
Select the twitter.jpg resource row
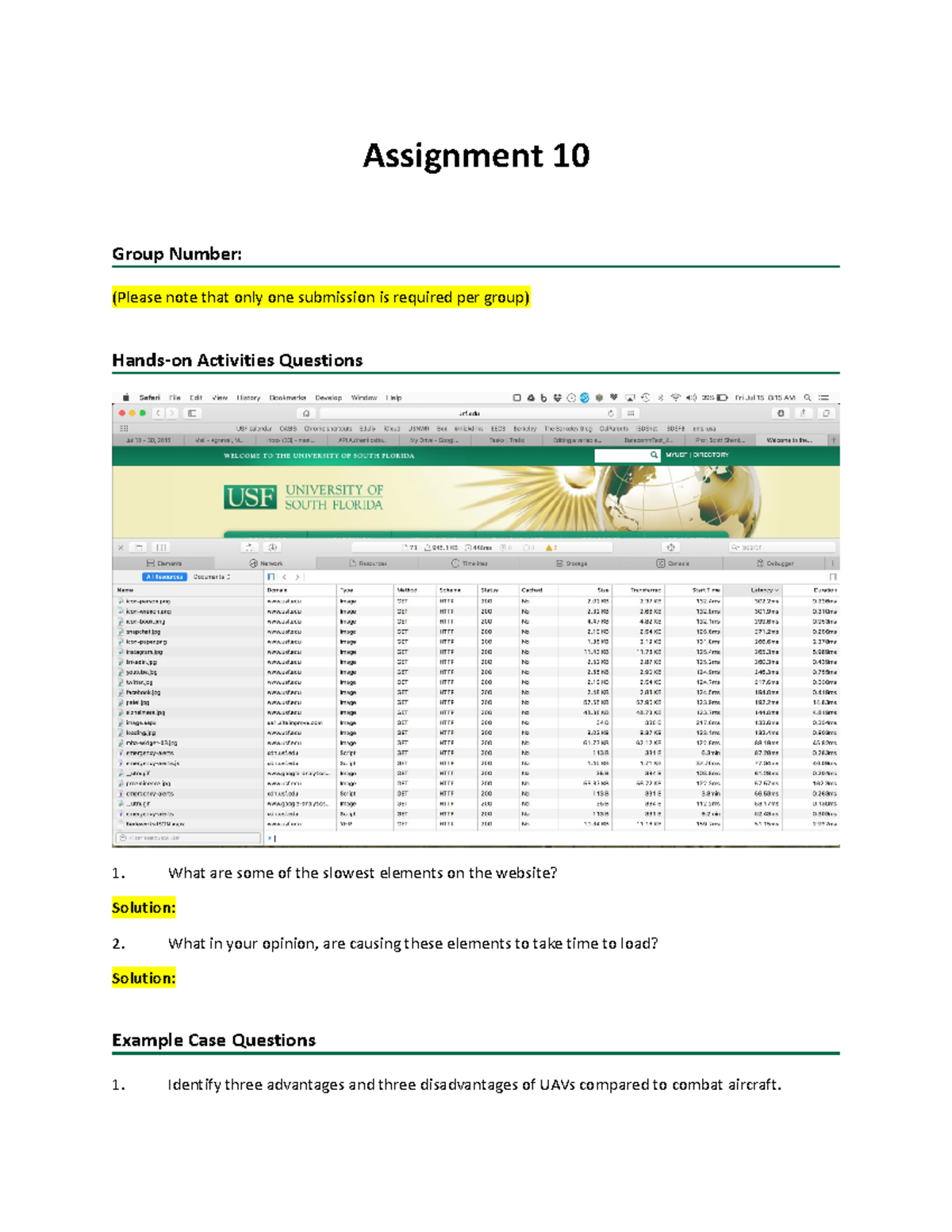point(476,682)
